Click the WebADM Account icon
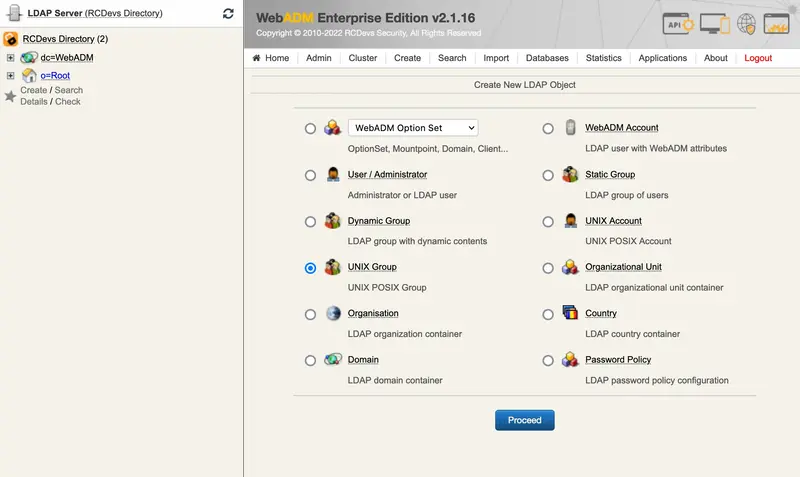800x477 pixels. (570, 128)
